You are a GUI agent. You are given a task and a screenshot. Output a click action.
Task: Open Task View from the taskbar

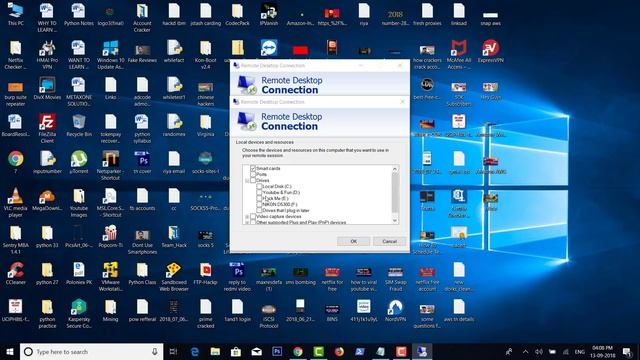[x=173, y=351]
